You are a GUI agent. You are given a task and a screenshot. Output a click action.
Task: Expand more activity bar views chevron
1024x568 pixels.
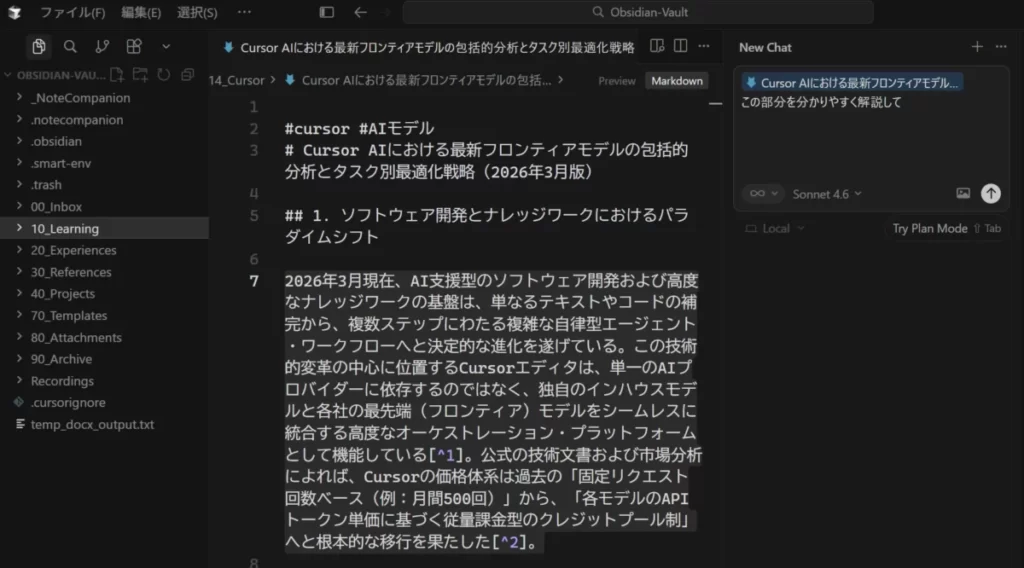click(x=166, y=46)
